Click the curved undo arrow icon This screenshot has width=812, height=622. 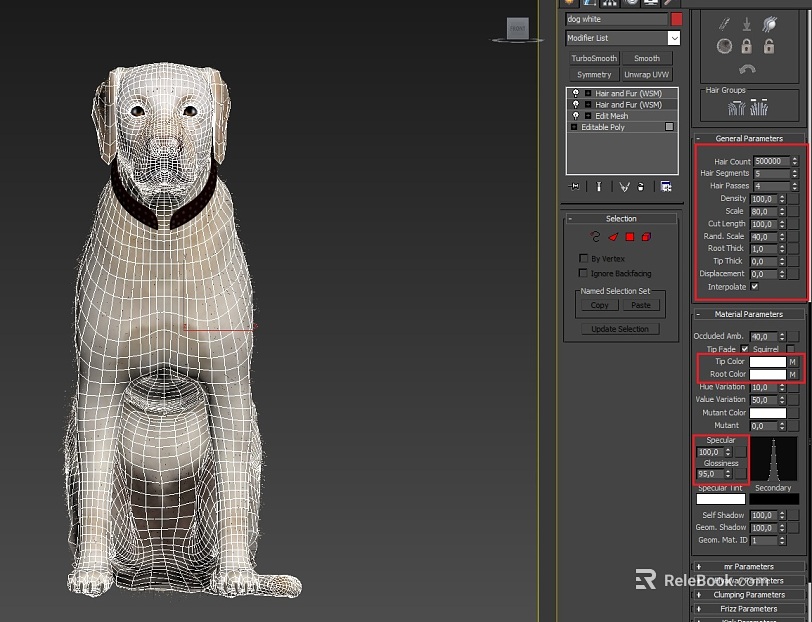[x=747, y=69]
